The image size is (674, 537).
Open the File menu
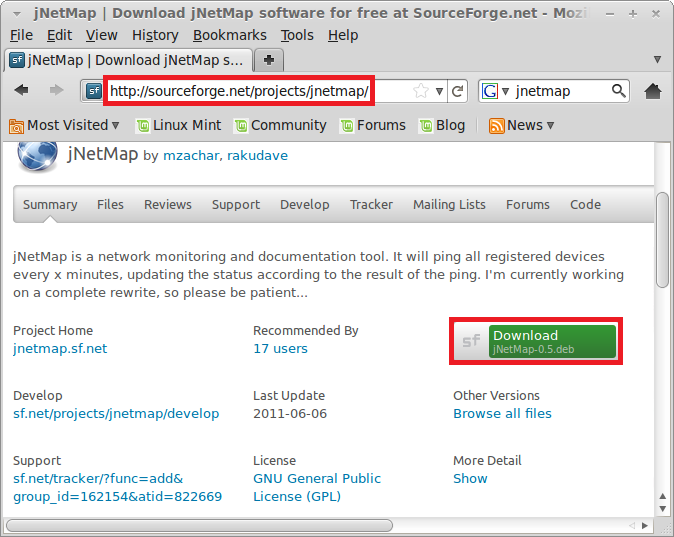click(21, 35)
